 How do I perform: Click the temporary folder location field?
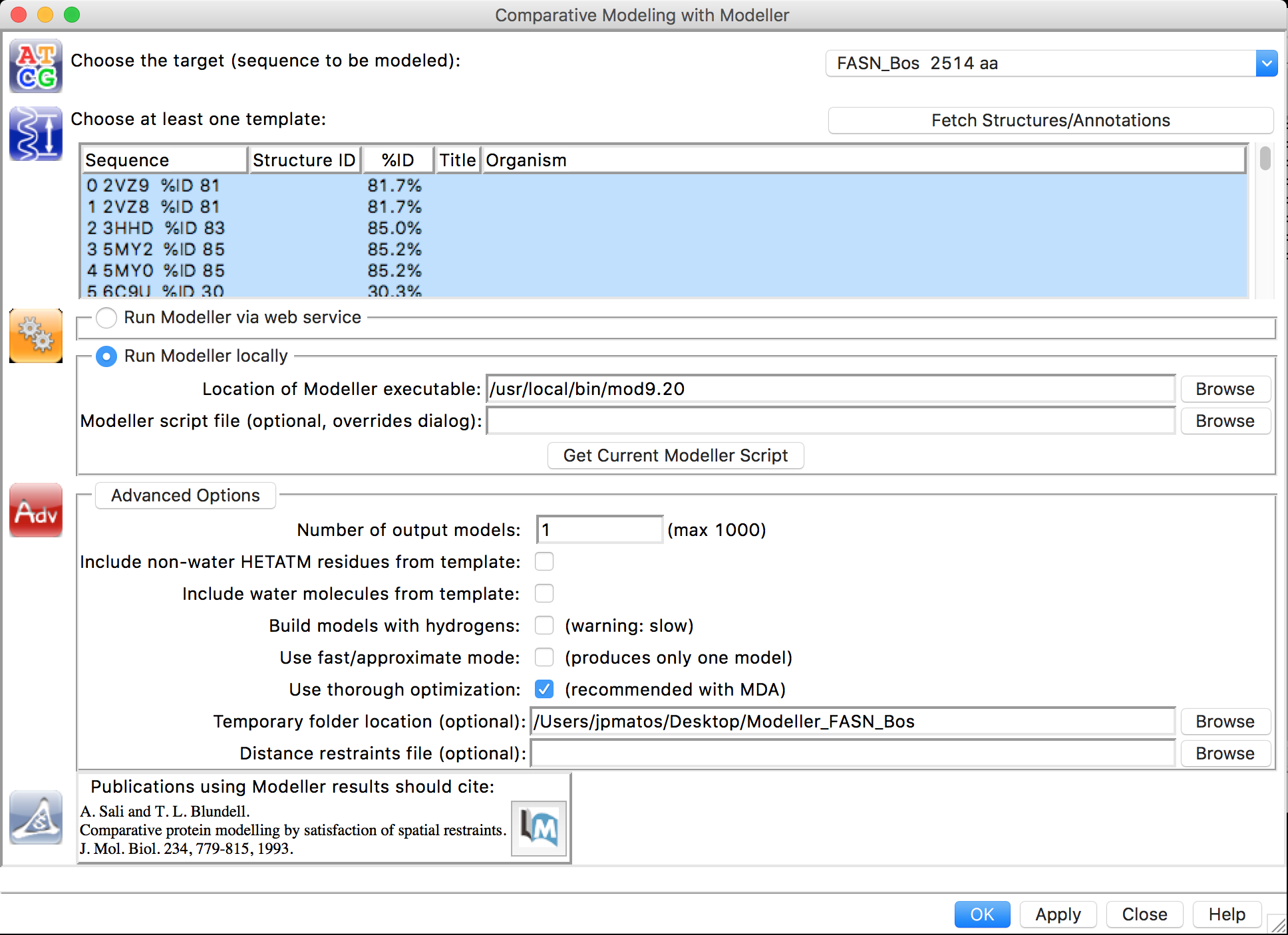853,722
